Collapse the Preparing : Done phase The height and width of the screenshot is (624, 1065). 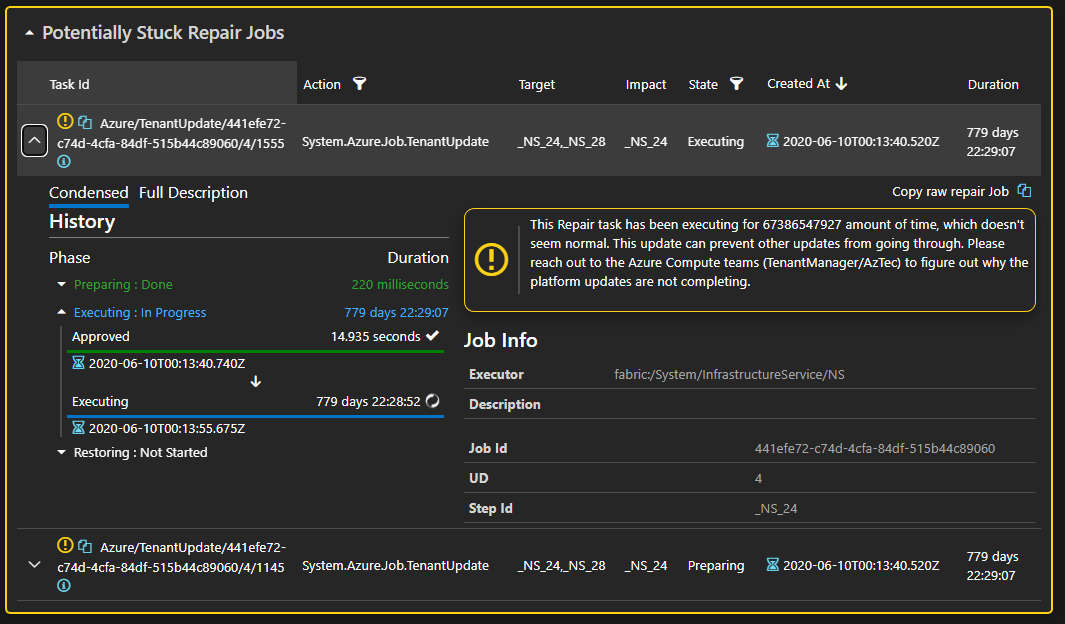coord(62,285)
